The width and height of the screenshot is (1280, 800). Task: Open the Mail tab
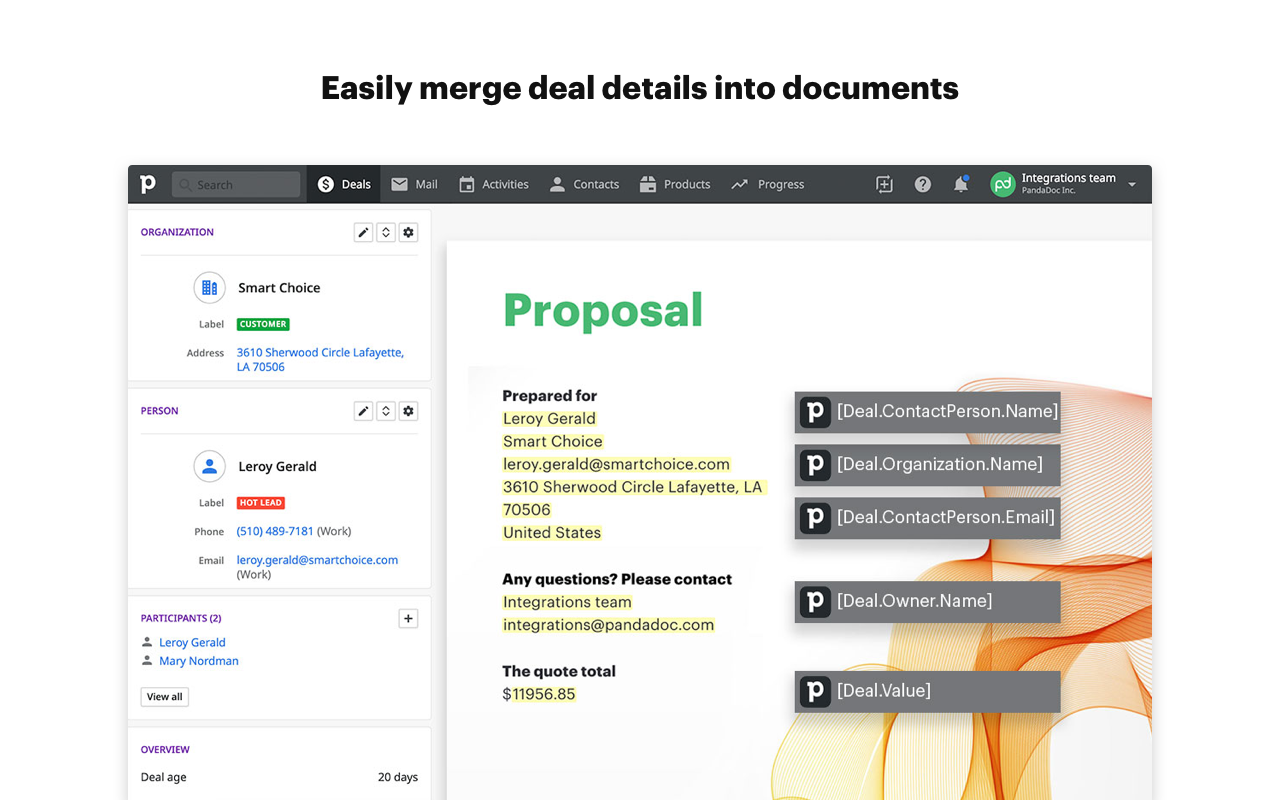click(x=415, y=184)
